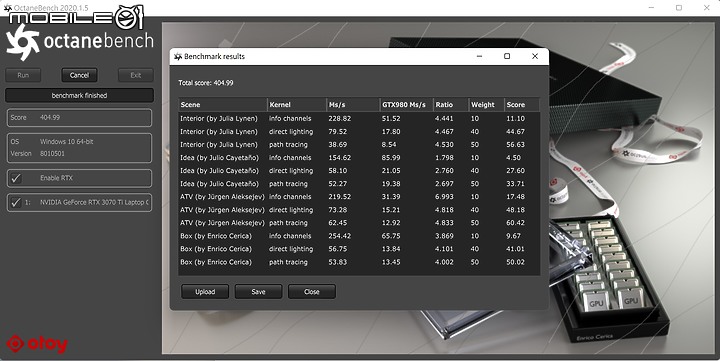Save the benchmark results
The image size is (720, 361).
(259, 292)
